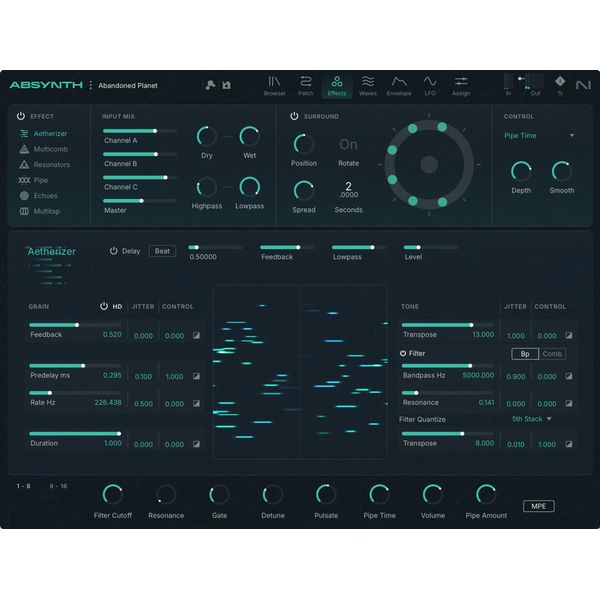Click the input mix Lowpass knob
This screenshot has height=600, width=600.
[x=249, y=188]
